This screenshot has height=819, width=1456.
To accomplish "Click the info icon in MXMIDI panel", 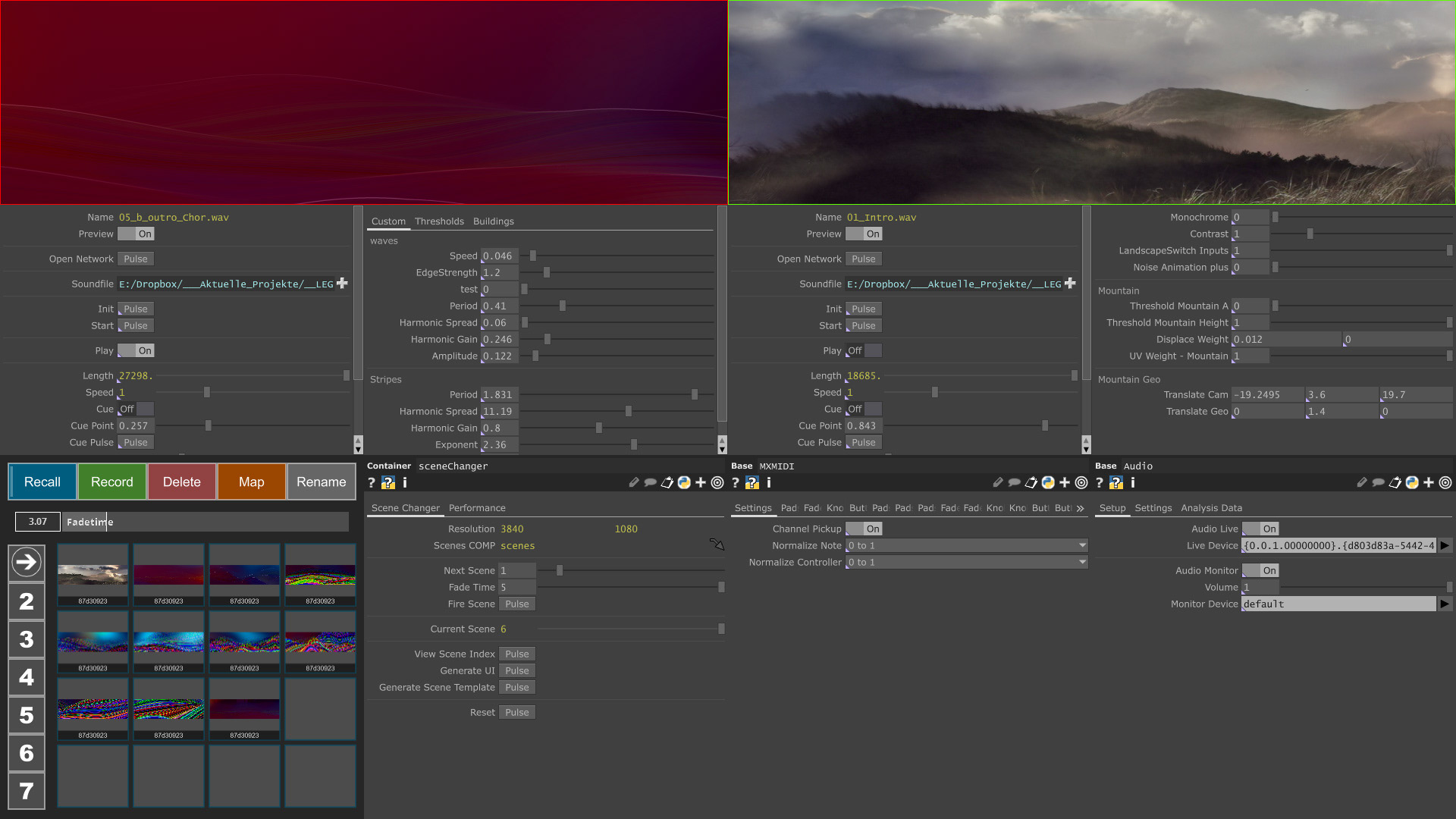I will click(769, 483).
